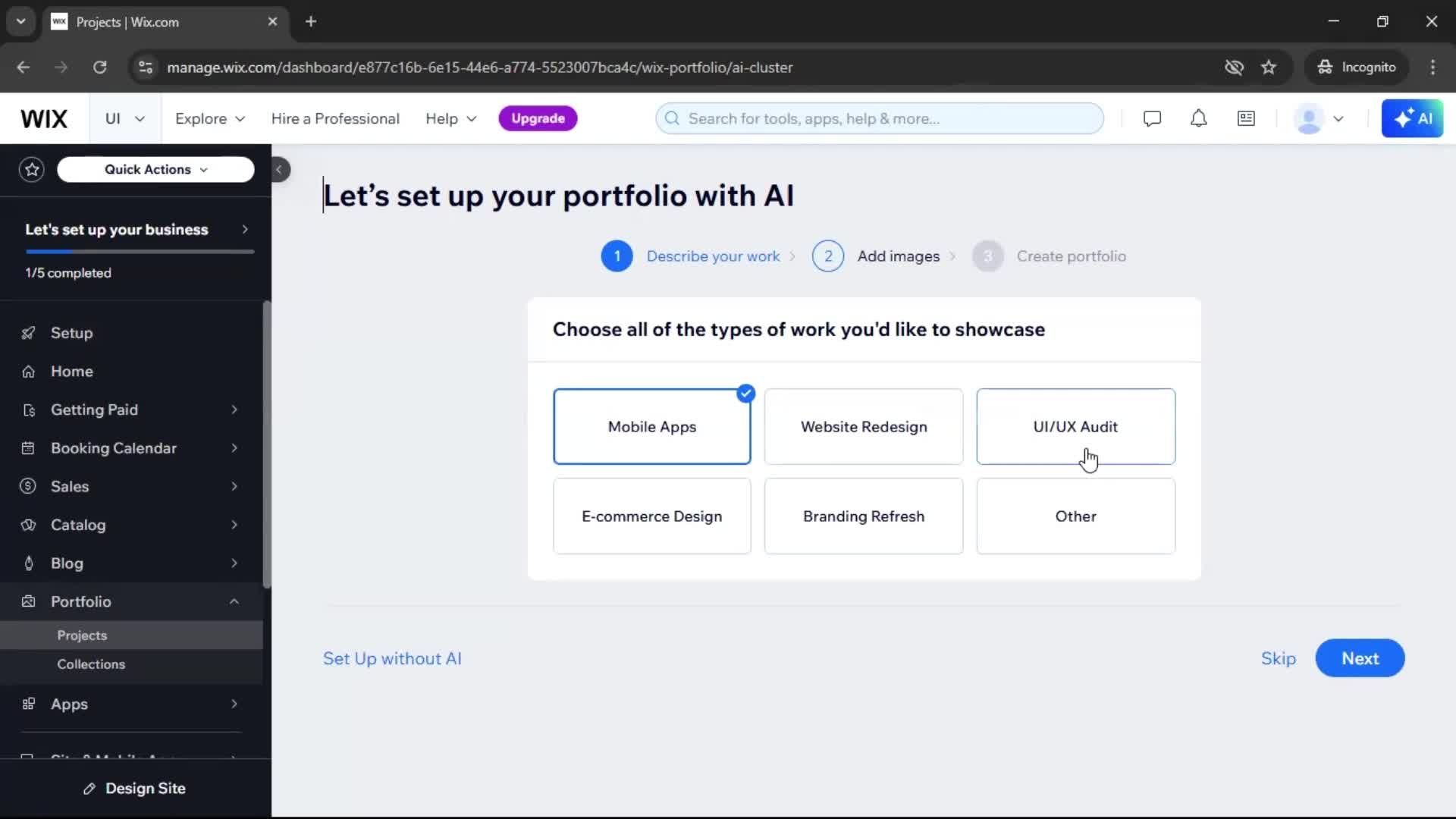
Task: Go back in the browser
Action: tap(24, 67)
